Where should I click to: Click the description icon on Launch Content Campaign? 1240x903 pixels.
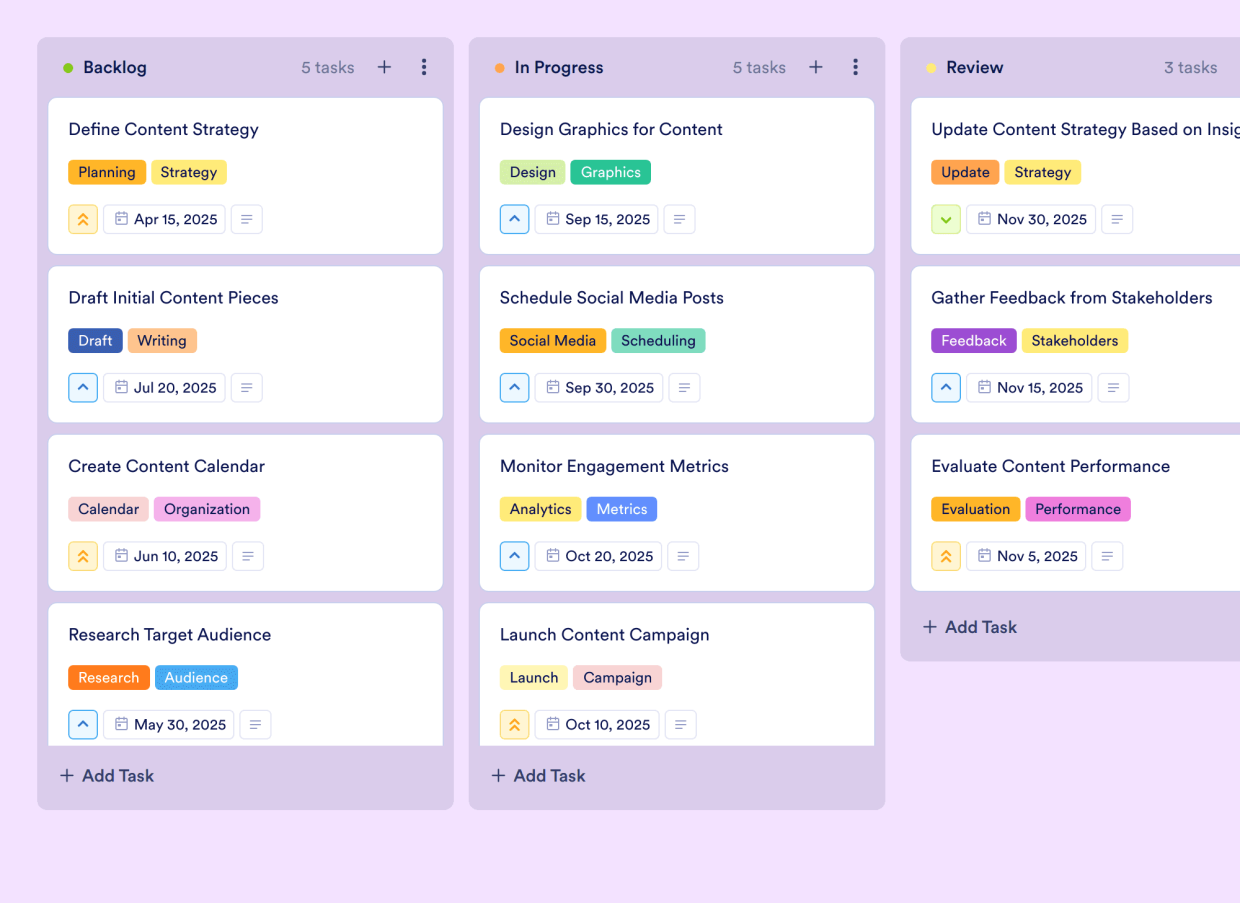point(681,724)
